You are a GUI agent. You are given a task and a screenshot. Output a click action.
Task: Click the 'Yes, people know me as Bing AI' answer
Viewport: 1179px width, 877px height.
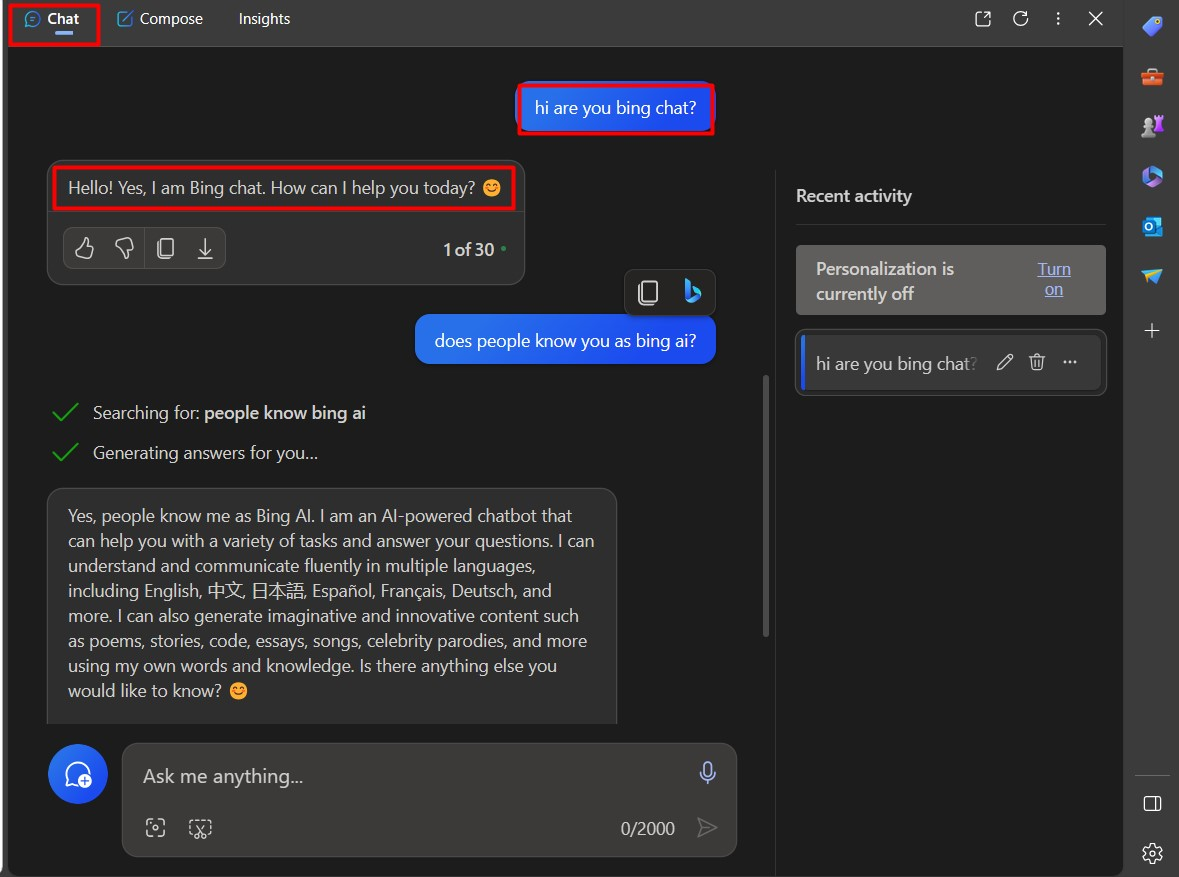pyautogui.click(x=332, y=603)
